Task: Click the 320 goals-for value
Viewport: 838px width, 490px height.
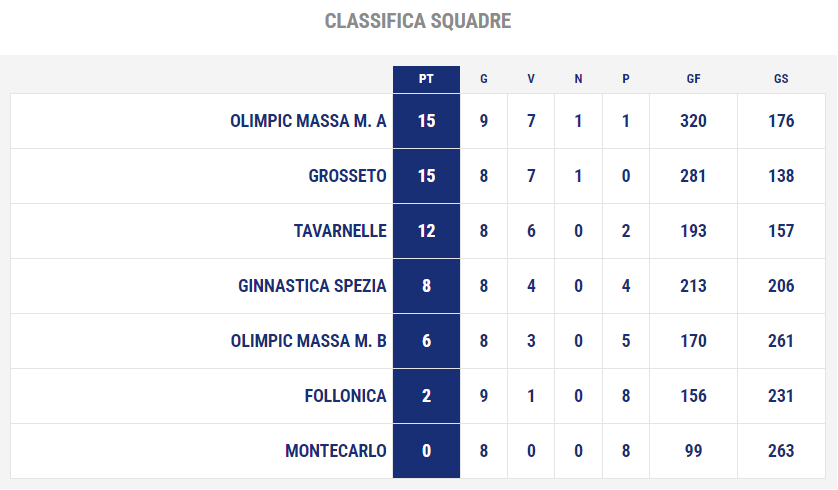Action: click(x=693, y=121)
